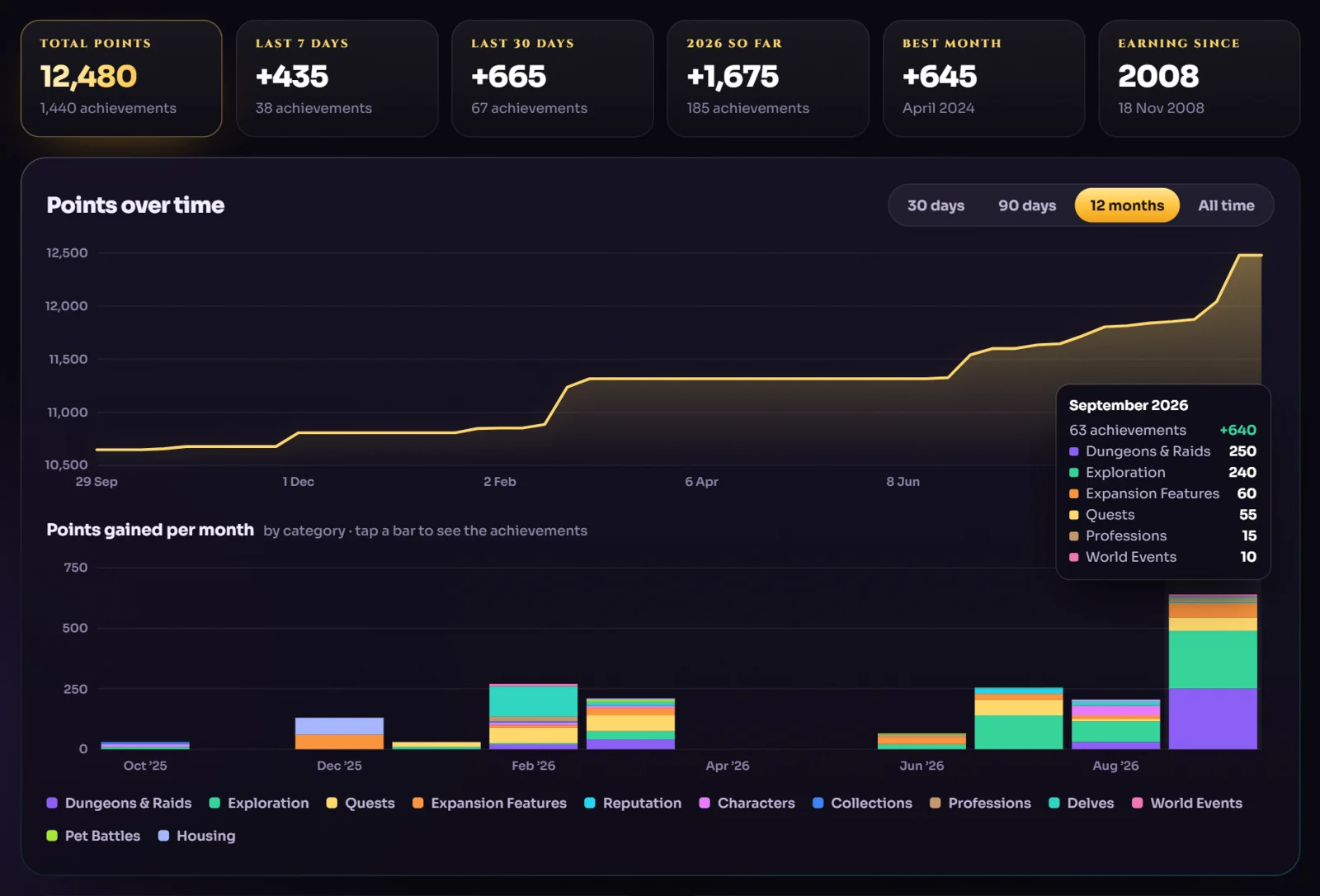This screenshot has width=1320, height=896.
Task: Toggle Delves legend entry
Action: (1081, 803)
